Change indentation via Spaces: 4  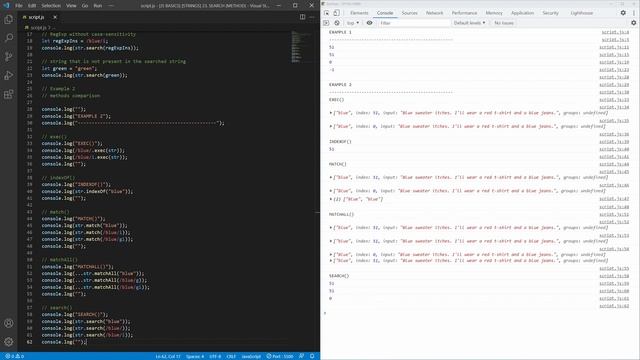click(x=195, y=356)
